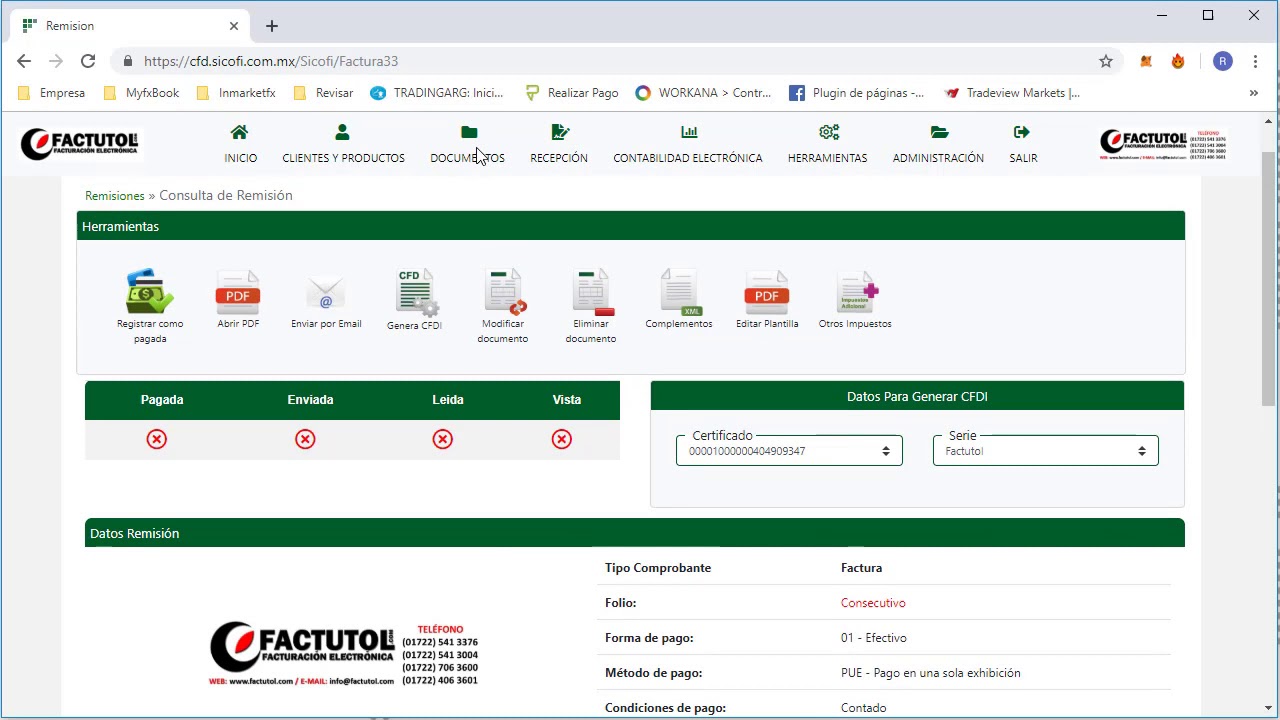This screenshot has width=1280, height=720.
Task: Open the Realizar Pago bookmark
Action: pos(572,93)
